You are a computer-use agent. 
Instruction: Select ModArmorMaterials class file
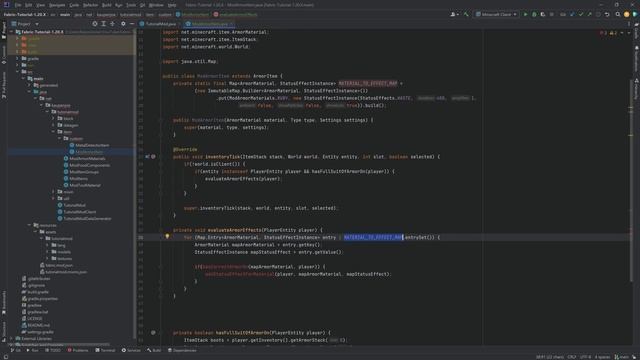point(84,158)
